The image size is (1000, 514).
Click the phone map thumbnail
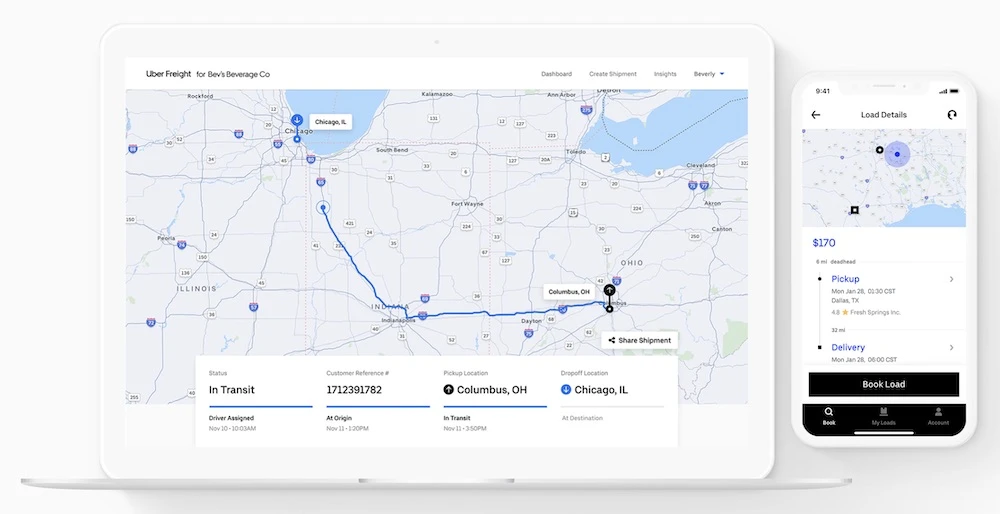point(883,178)
